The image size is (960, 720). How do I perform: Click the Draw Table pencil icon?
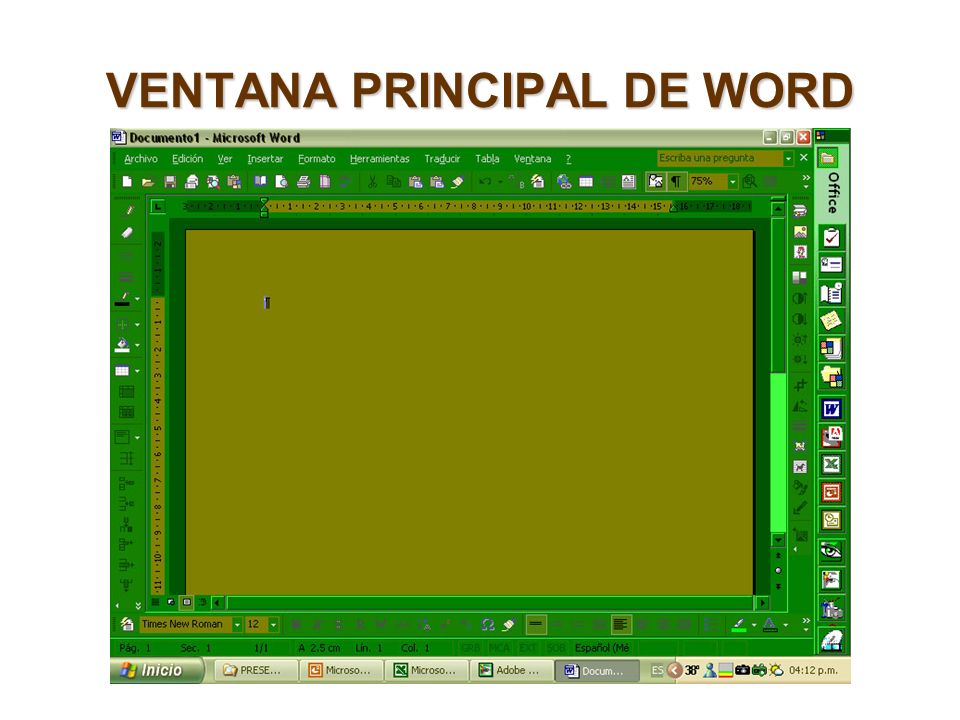click(128, 211)
